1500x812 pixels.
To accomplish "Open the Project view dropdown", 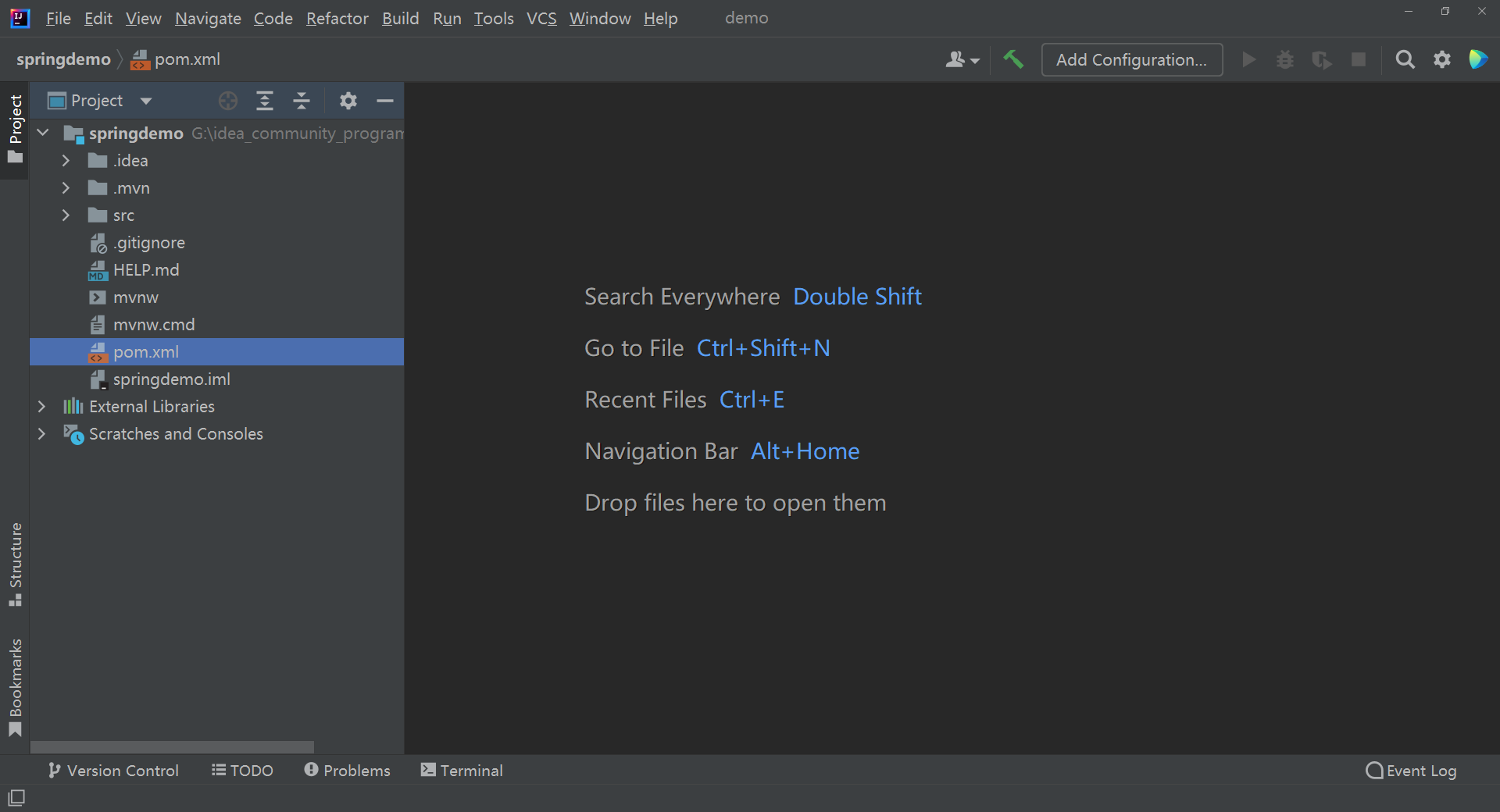I will tap(99, 101).
